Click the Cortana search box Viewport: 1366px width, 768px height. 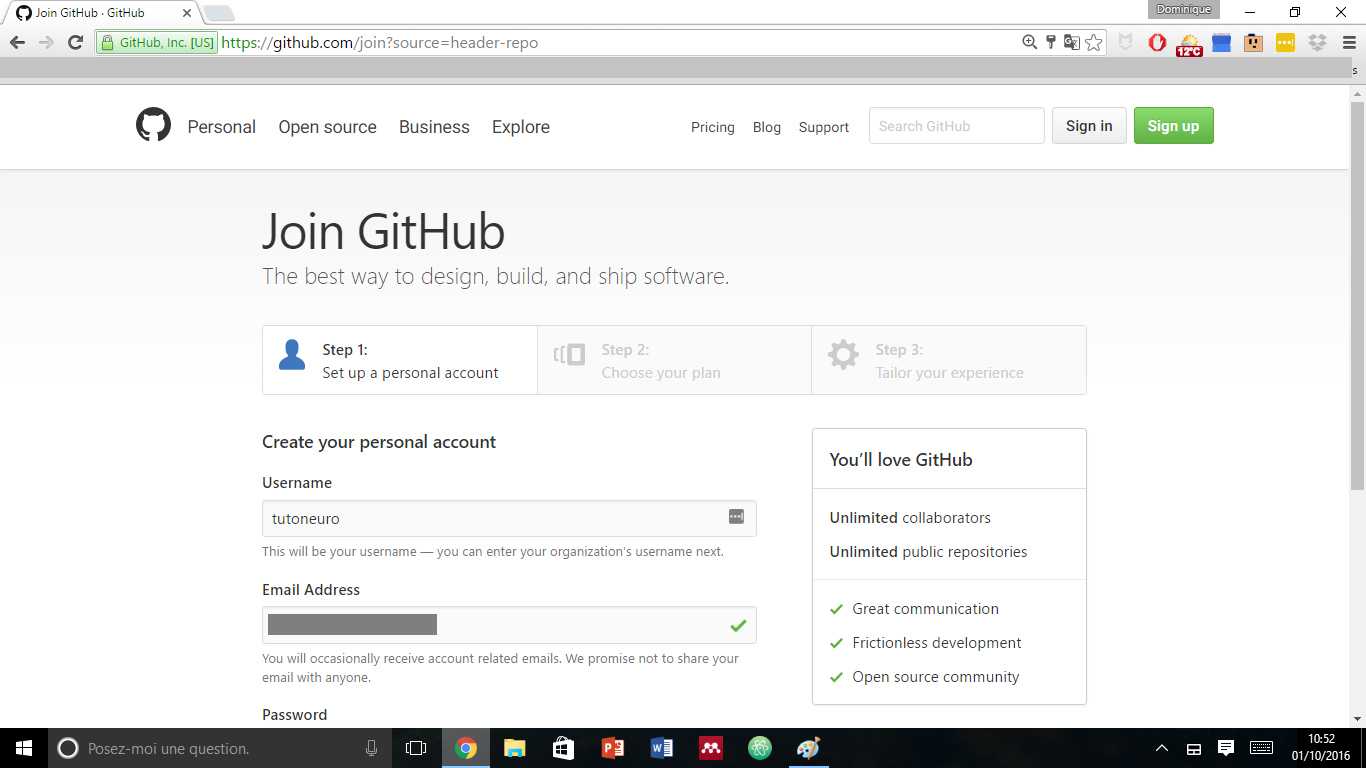220,748
